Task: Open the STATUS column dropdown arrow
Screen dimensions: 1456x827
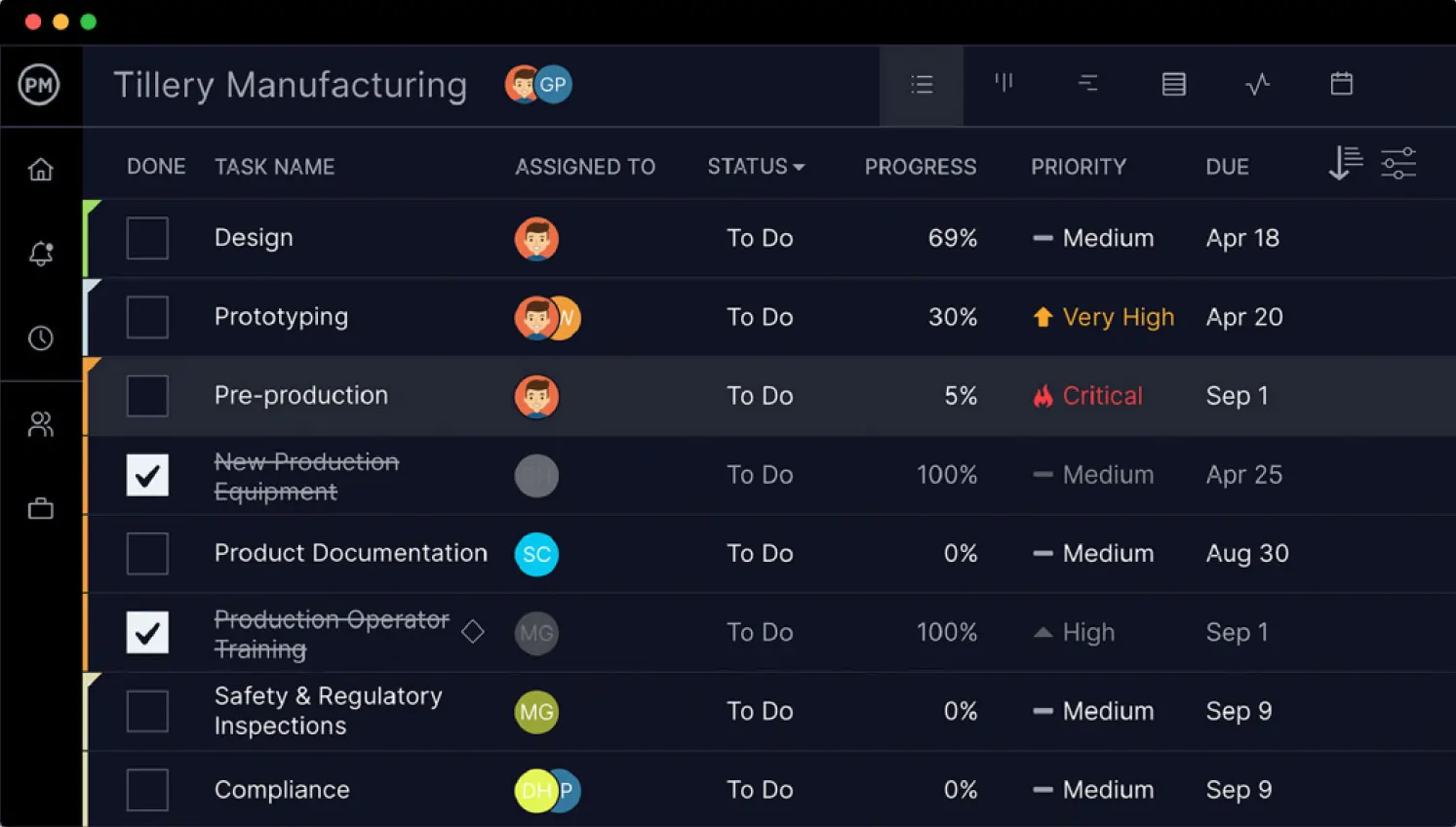Action: click(x=800, y=168)
